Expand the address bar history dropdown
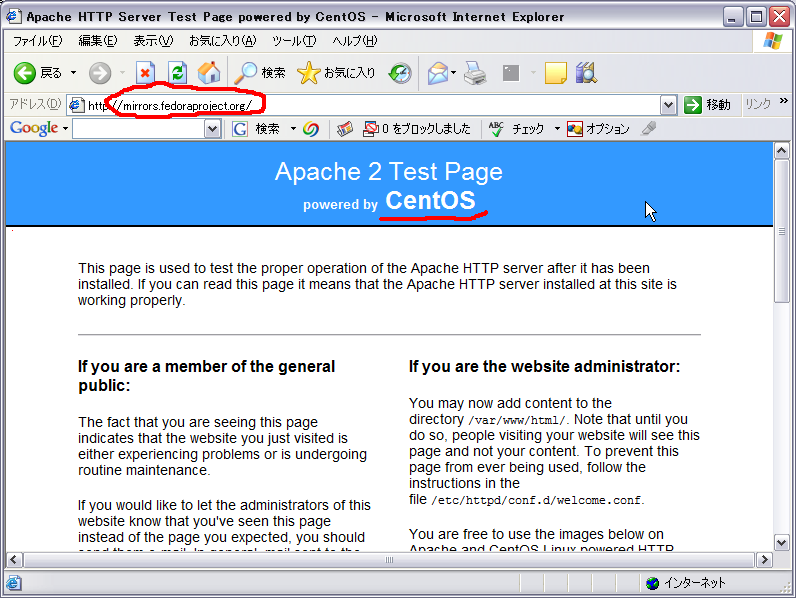 [669, 105]
